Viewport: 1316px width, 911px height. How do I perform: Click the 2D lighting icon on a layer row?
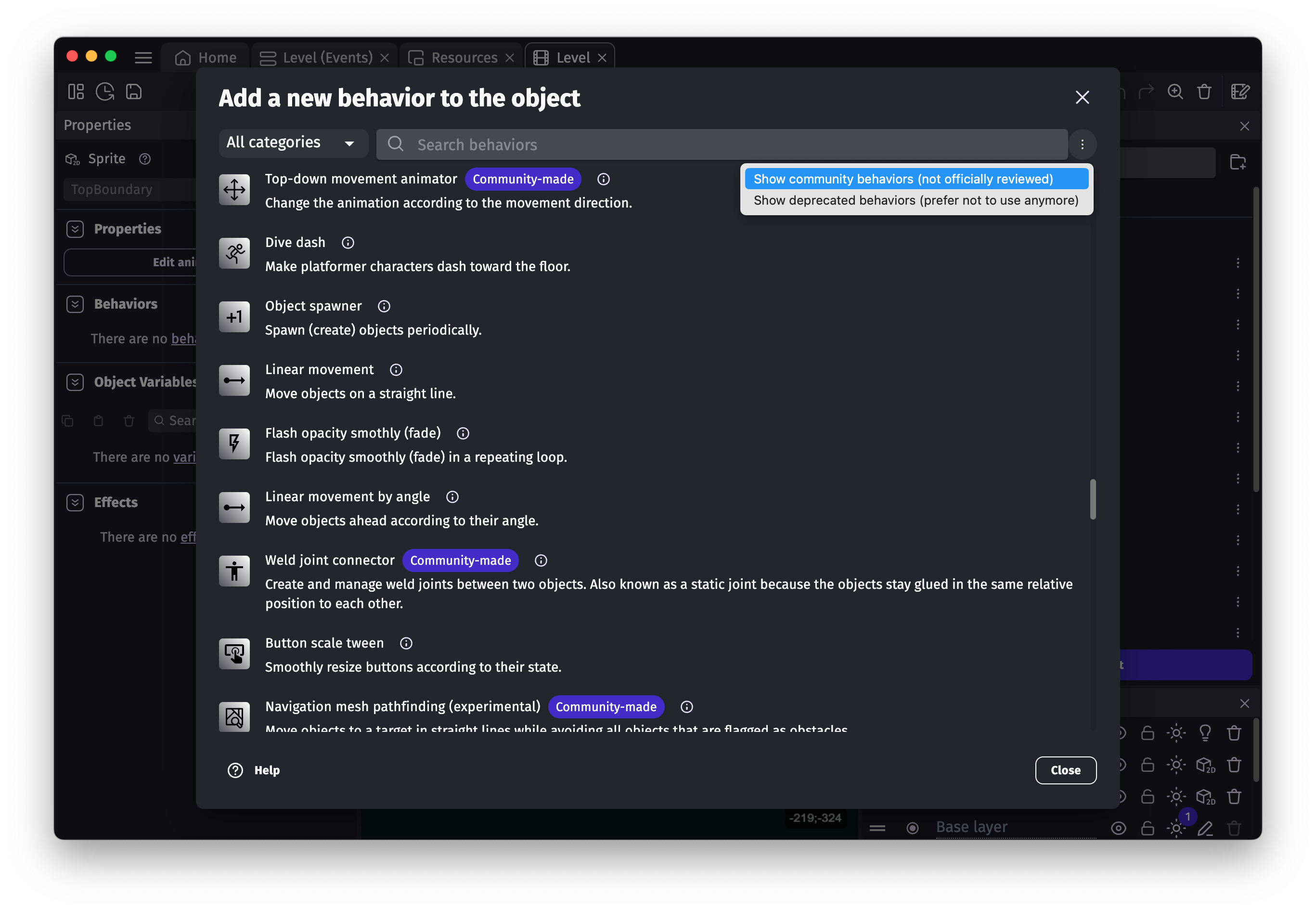(1206, 766)
